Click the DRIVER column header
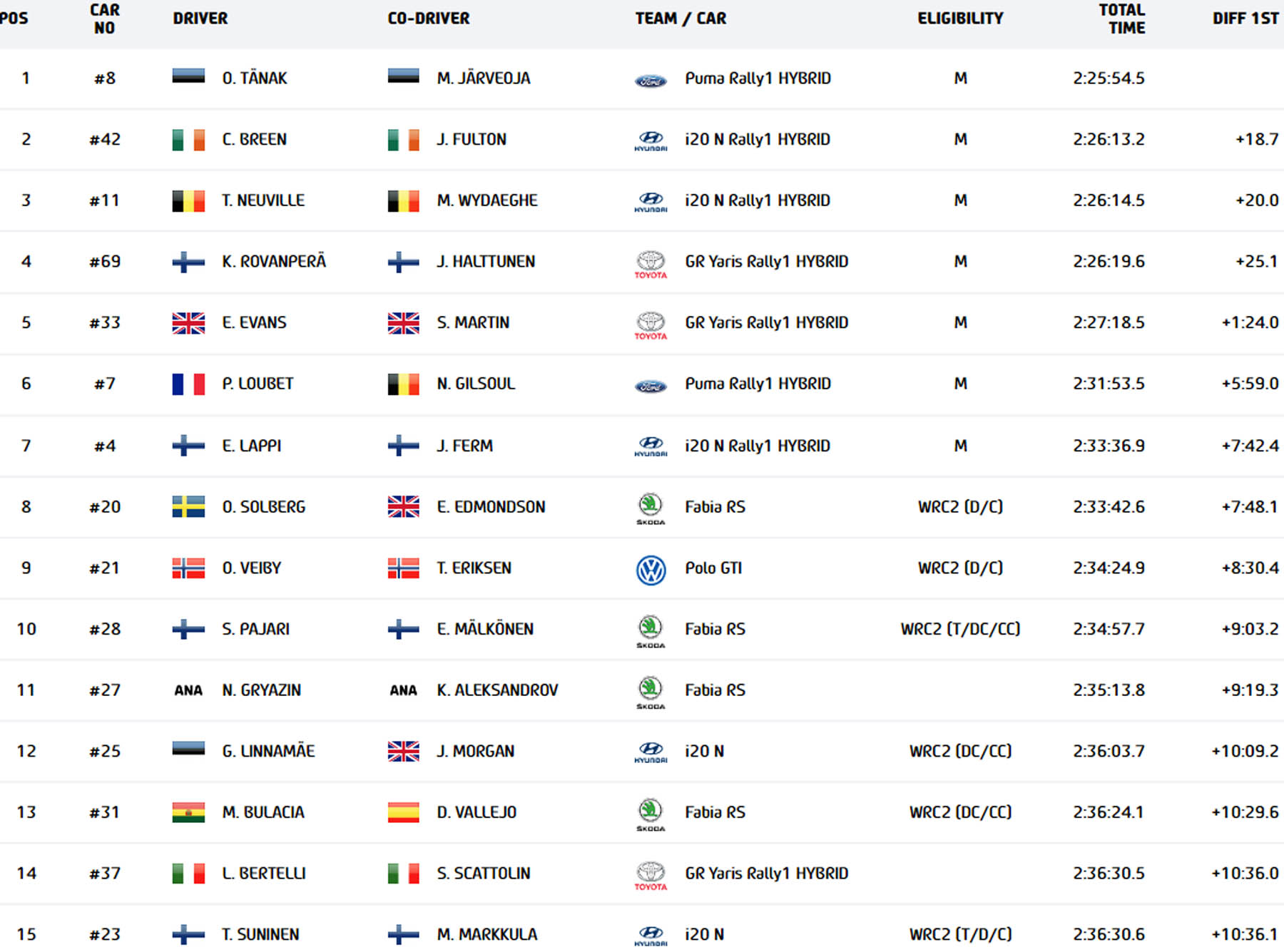This screenshot has height=952, width=1284. [200, 19]
